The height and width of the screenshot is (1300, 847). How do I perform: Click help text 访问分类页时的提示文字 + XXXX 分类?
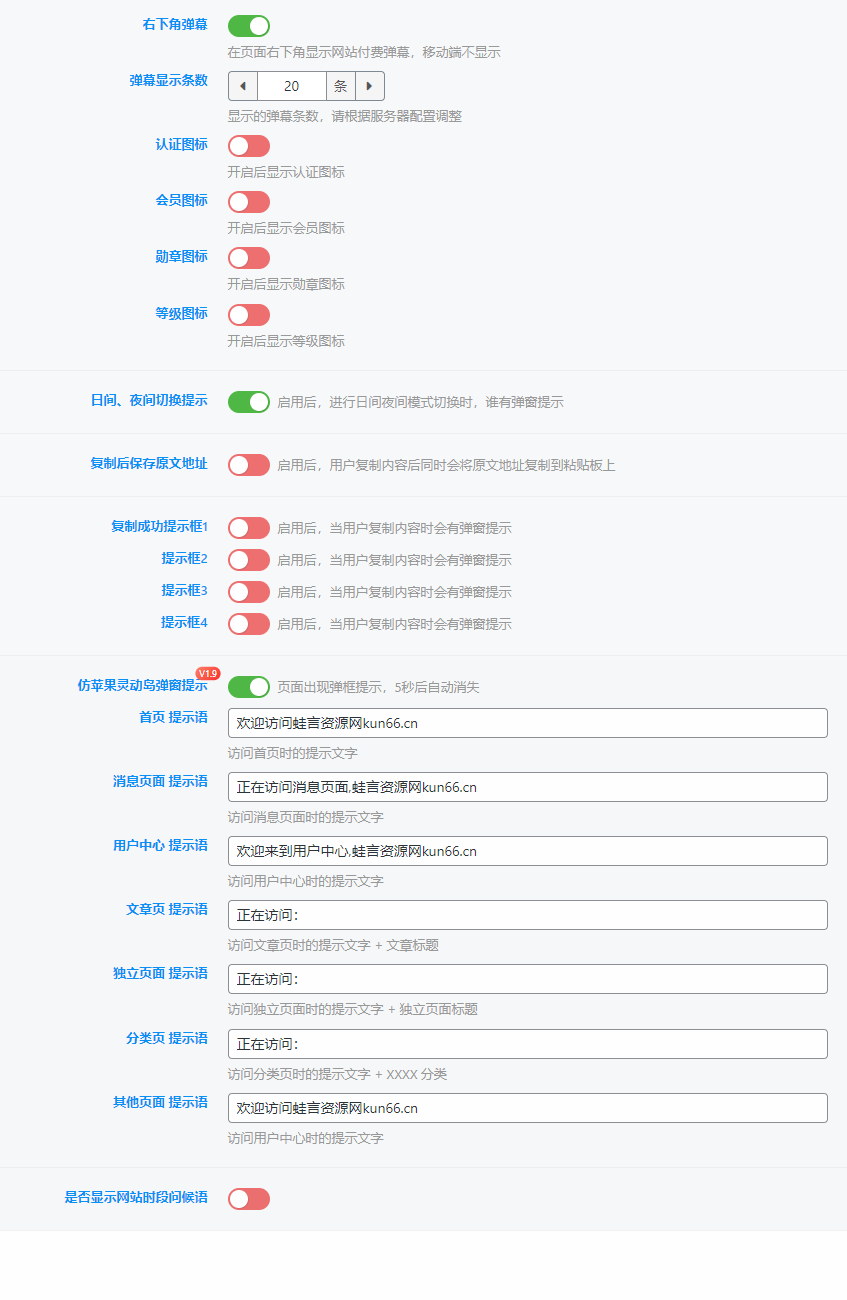tap(337, 1074)
